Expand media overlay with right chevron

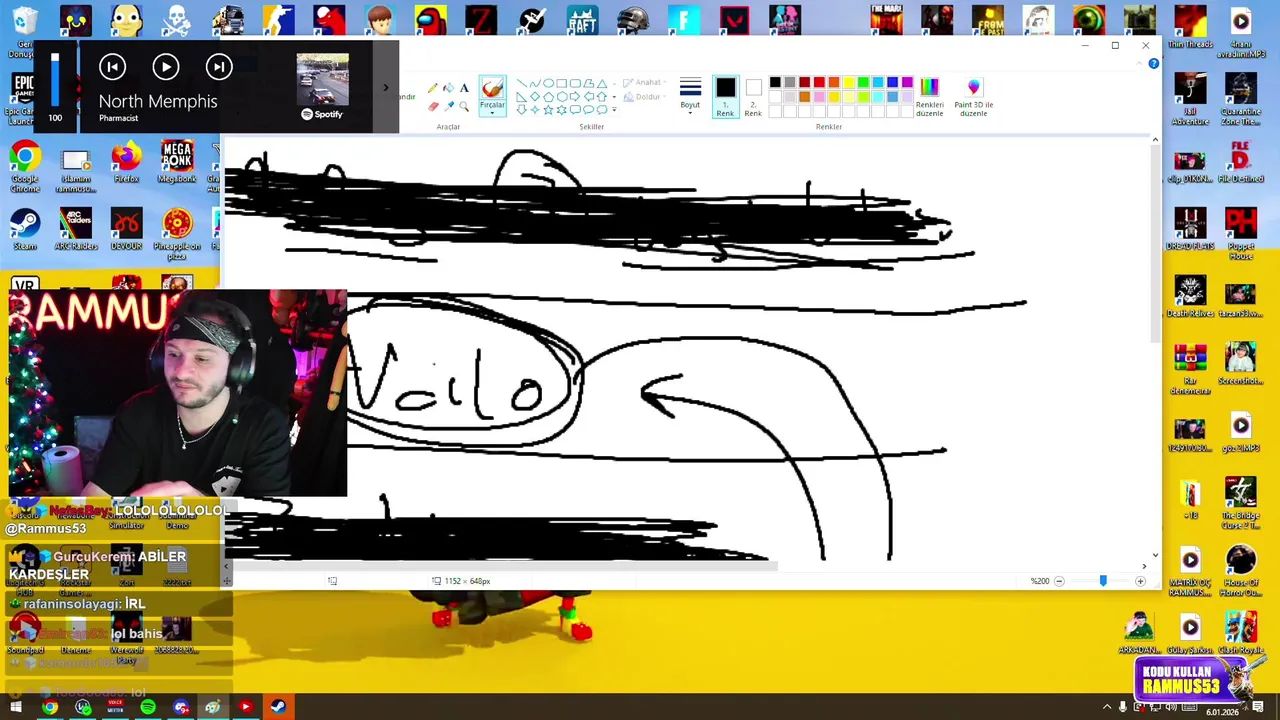[x=385, y=88]
